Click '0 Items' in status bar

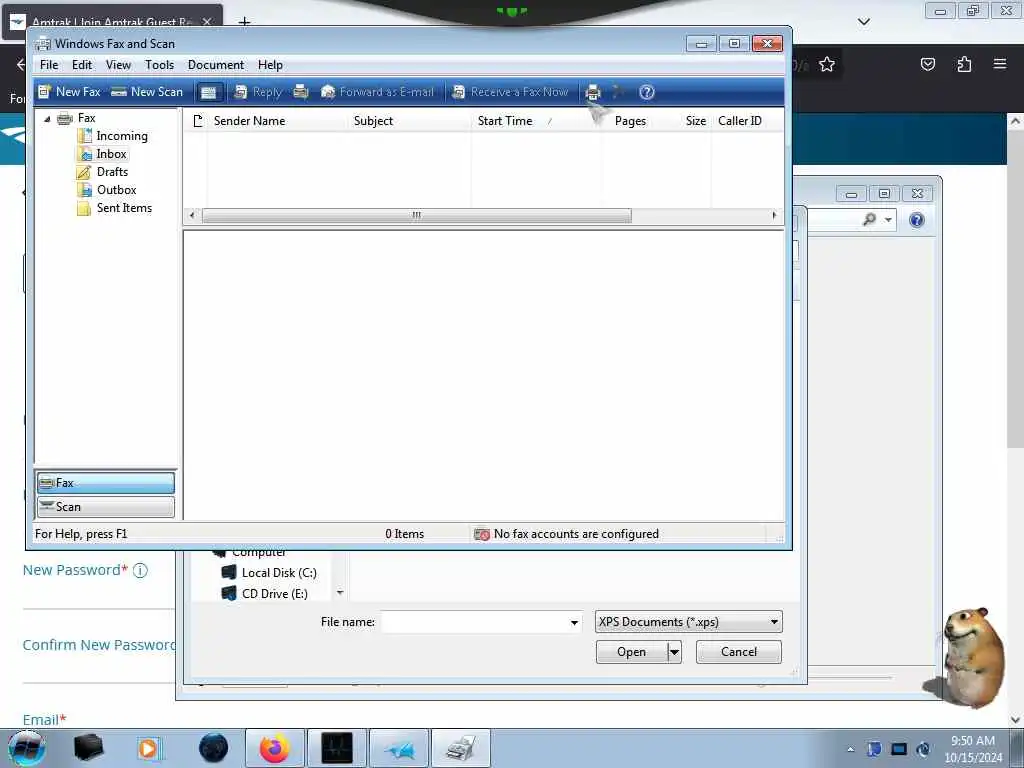(404, 534)
